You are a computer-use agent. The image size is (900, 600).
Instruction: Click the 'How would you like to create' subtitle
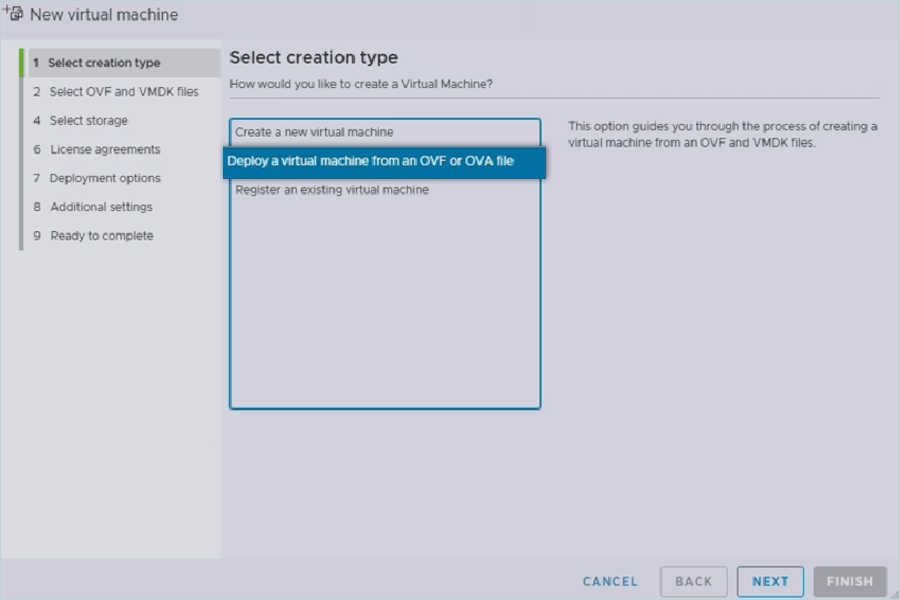click(x=361, y=85)
